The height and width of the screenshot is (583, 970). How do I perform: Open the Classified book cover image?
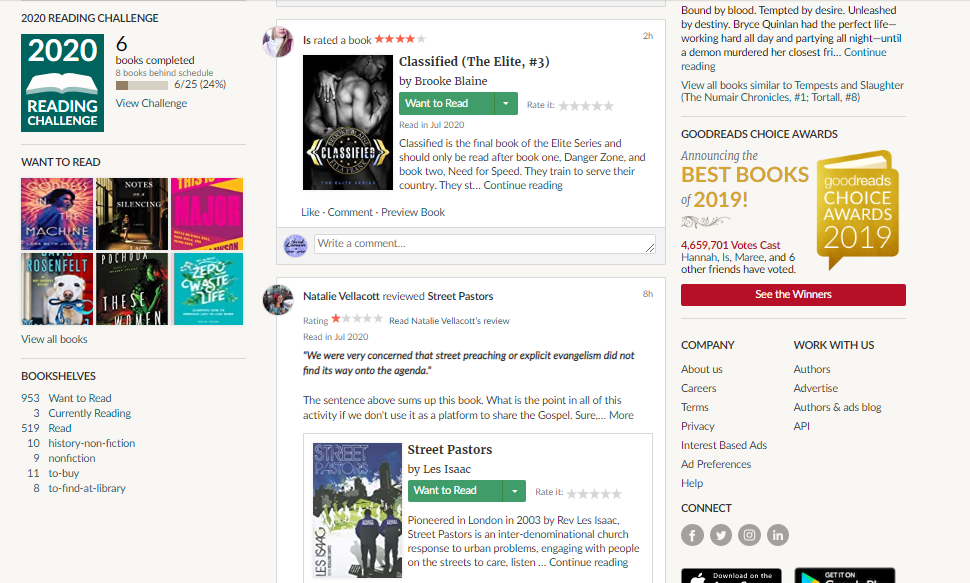[x=348, y=123]
